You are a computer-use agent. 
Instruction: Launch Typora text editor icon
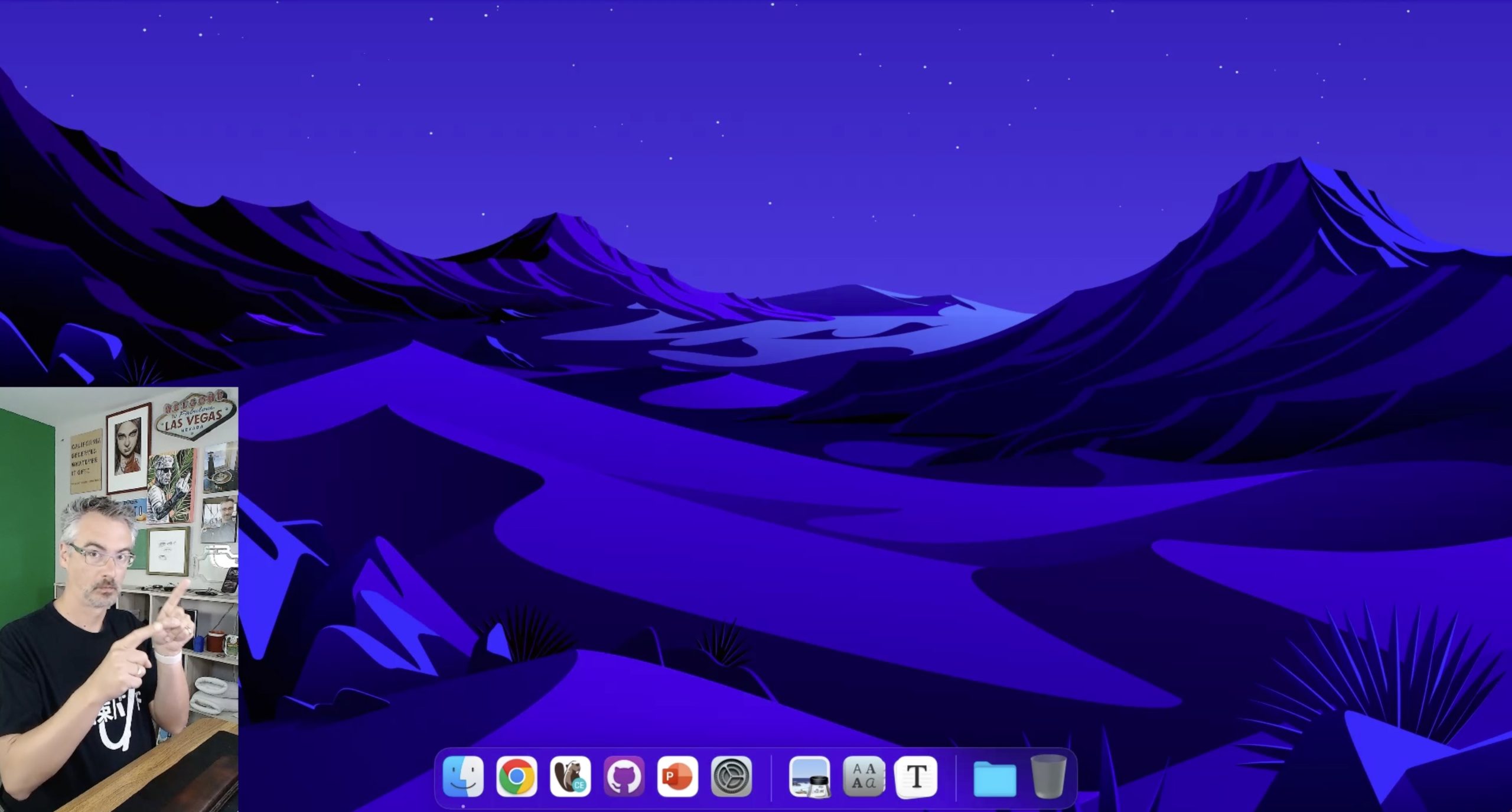coord(916,776)
